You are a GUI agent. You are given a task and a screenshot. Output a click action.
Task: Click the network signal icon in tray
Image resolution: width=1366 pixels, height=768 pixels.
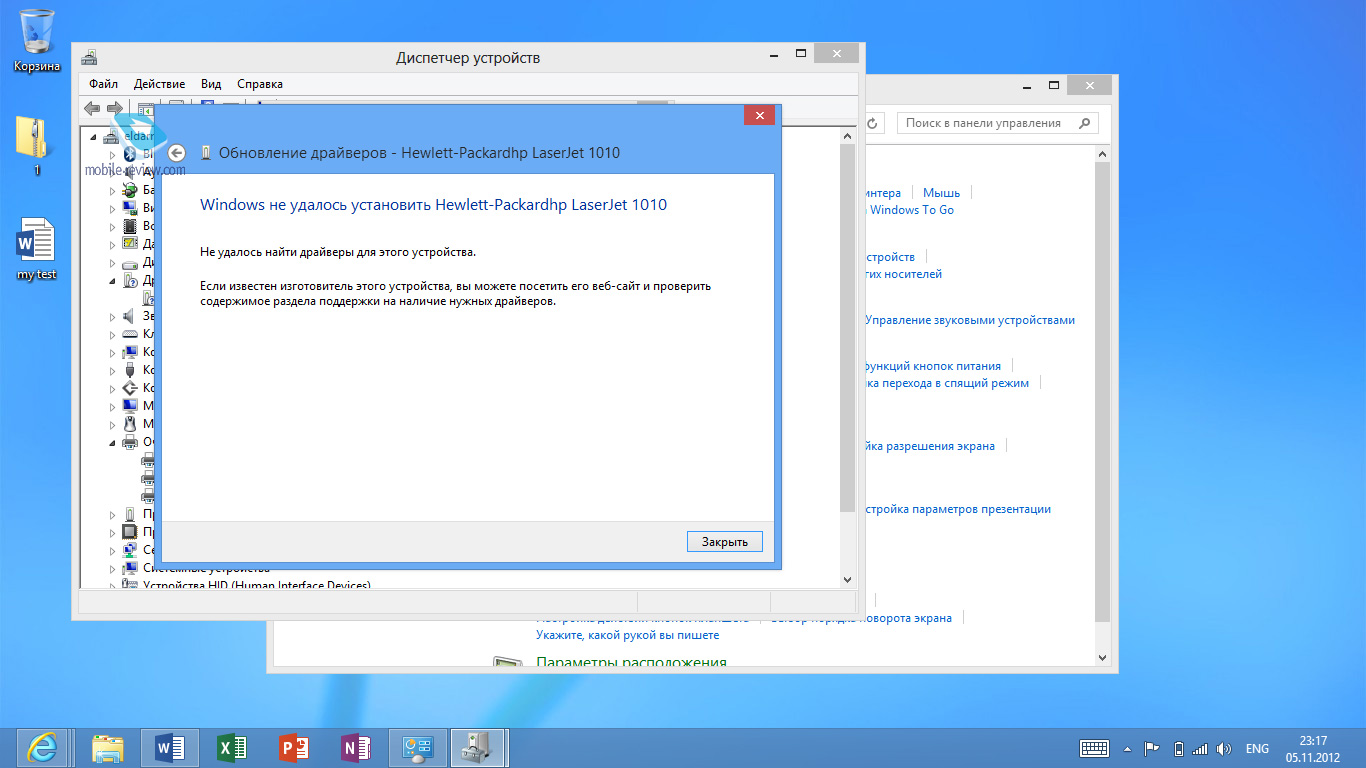pyautogui.click(x=1200, y=748)
